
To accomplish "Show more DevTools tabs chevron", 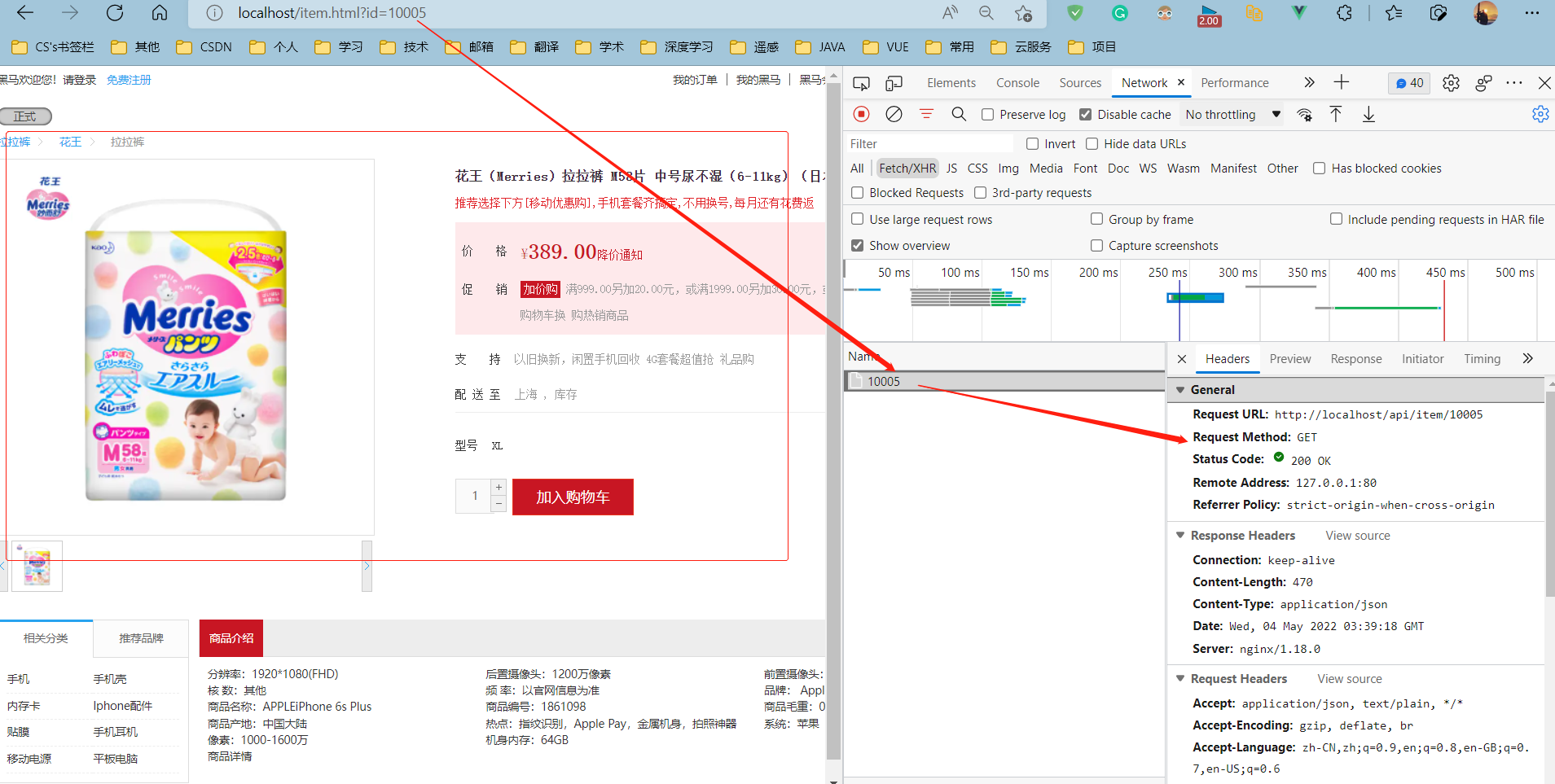I will coord(1309,82).
